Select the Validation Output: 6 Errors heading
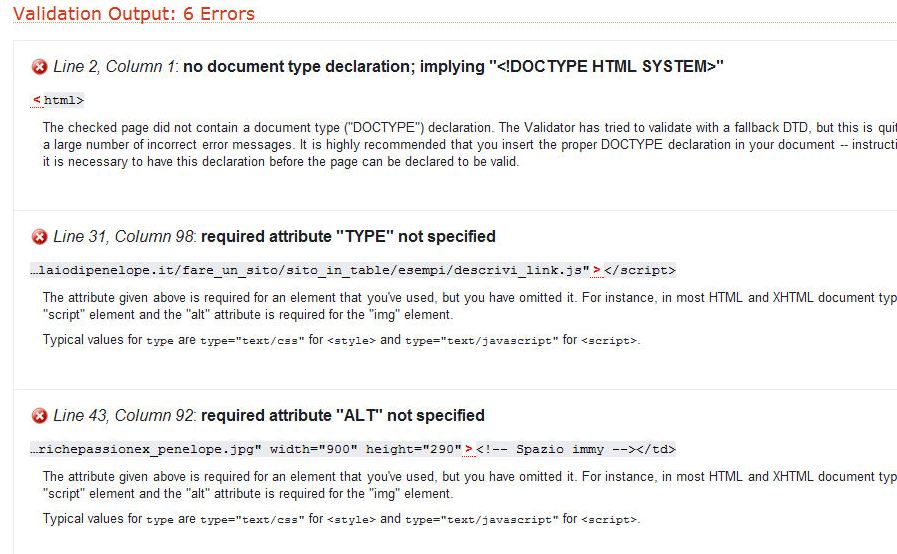This screenshot has width=897, height=554. coord(134,13)
